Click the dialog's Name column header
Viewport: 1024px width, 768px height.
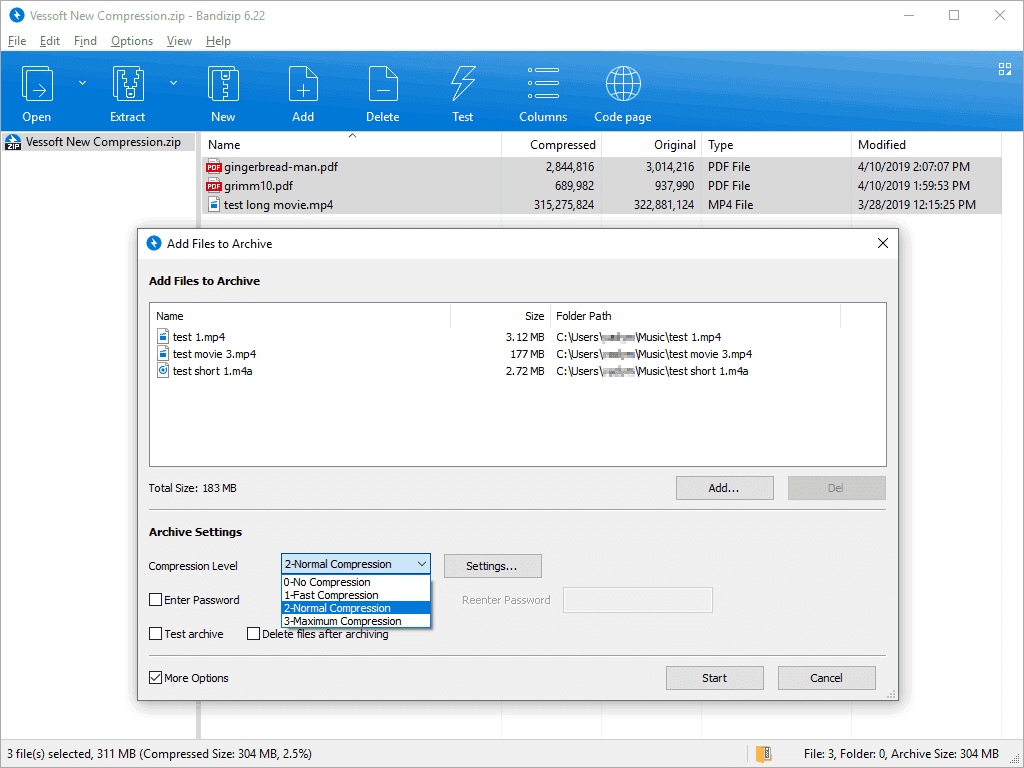300,316
